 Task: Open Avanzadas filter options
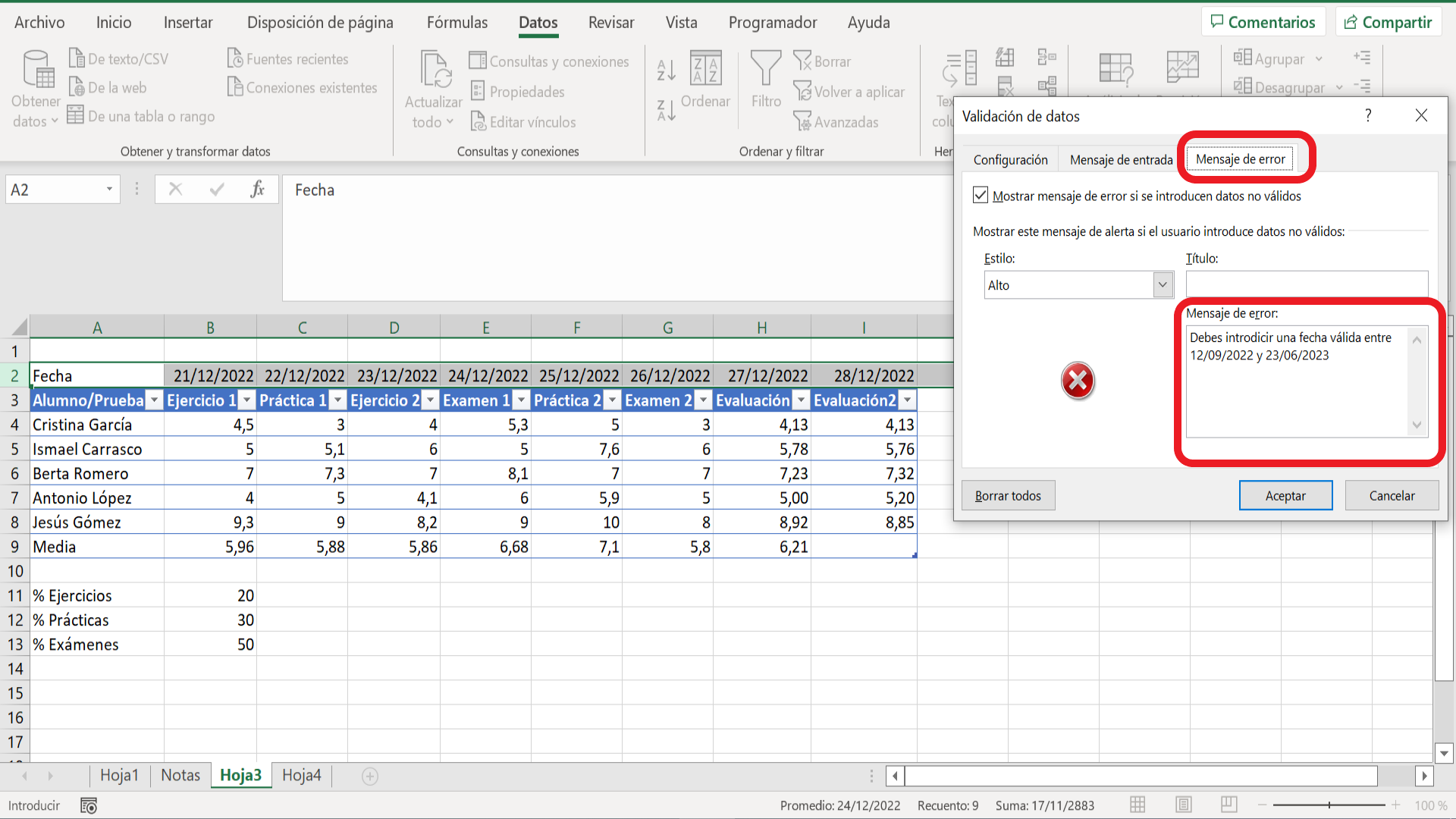[836, 122]
